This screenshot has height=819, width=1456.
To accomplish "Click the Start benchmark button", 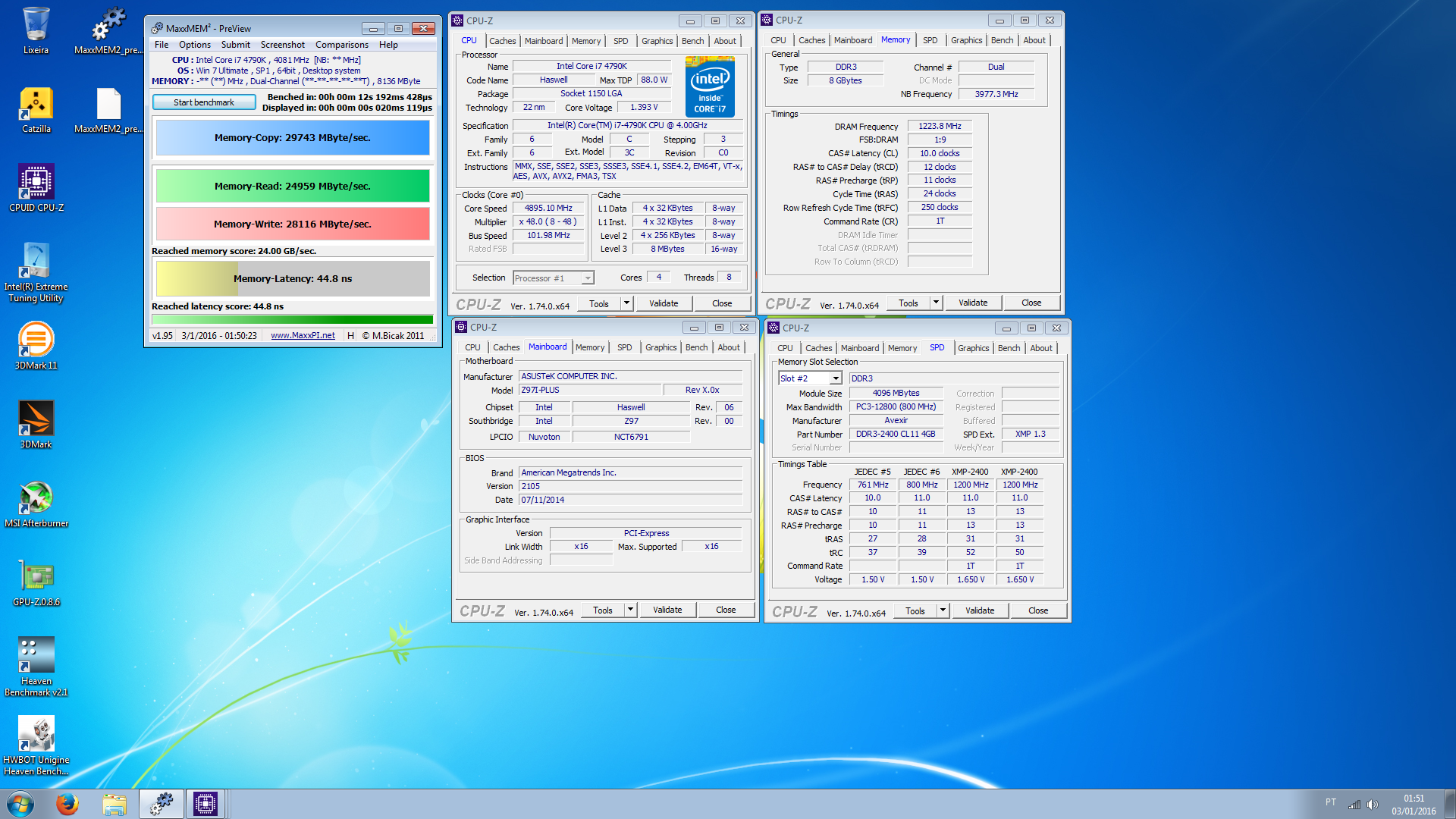I will 204,102.
